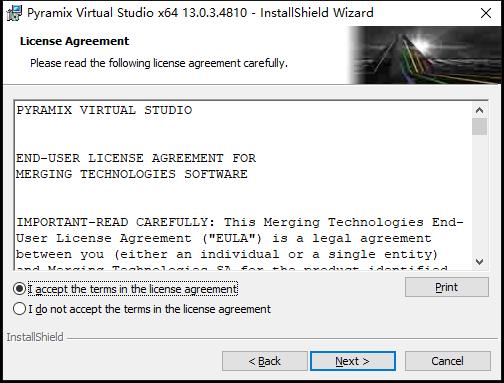Go back with the Back button

click(x=265, y=361)
